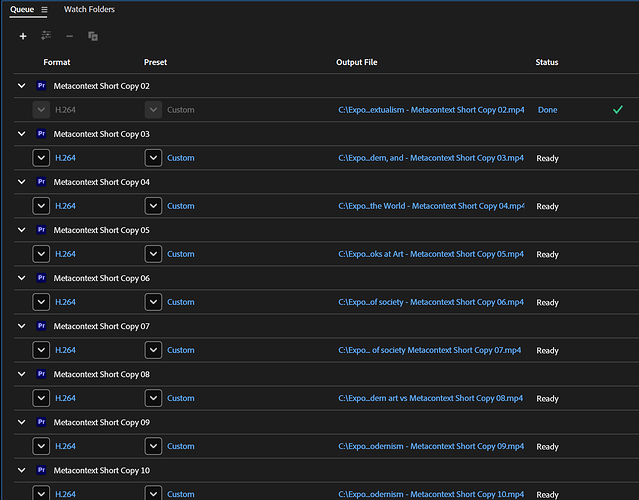The image size is (639, 500).
Task: Click the Format column header
Action: [57, 62]
